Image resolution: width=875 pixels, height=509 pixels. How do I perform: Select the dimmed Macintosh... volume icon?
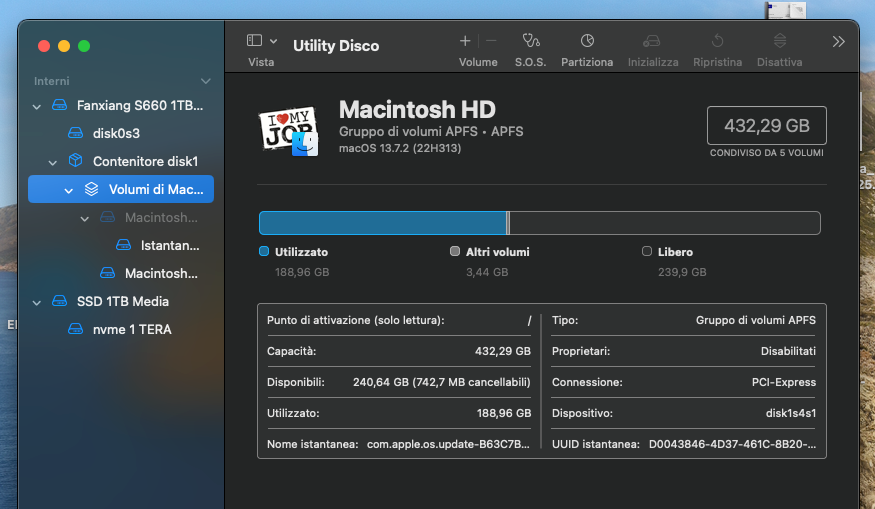pos(108,217)
